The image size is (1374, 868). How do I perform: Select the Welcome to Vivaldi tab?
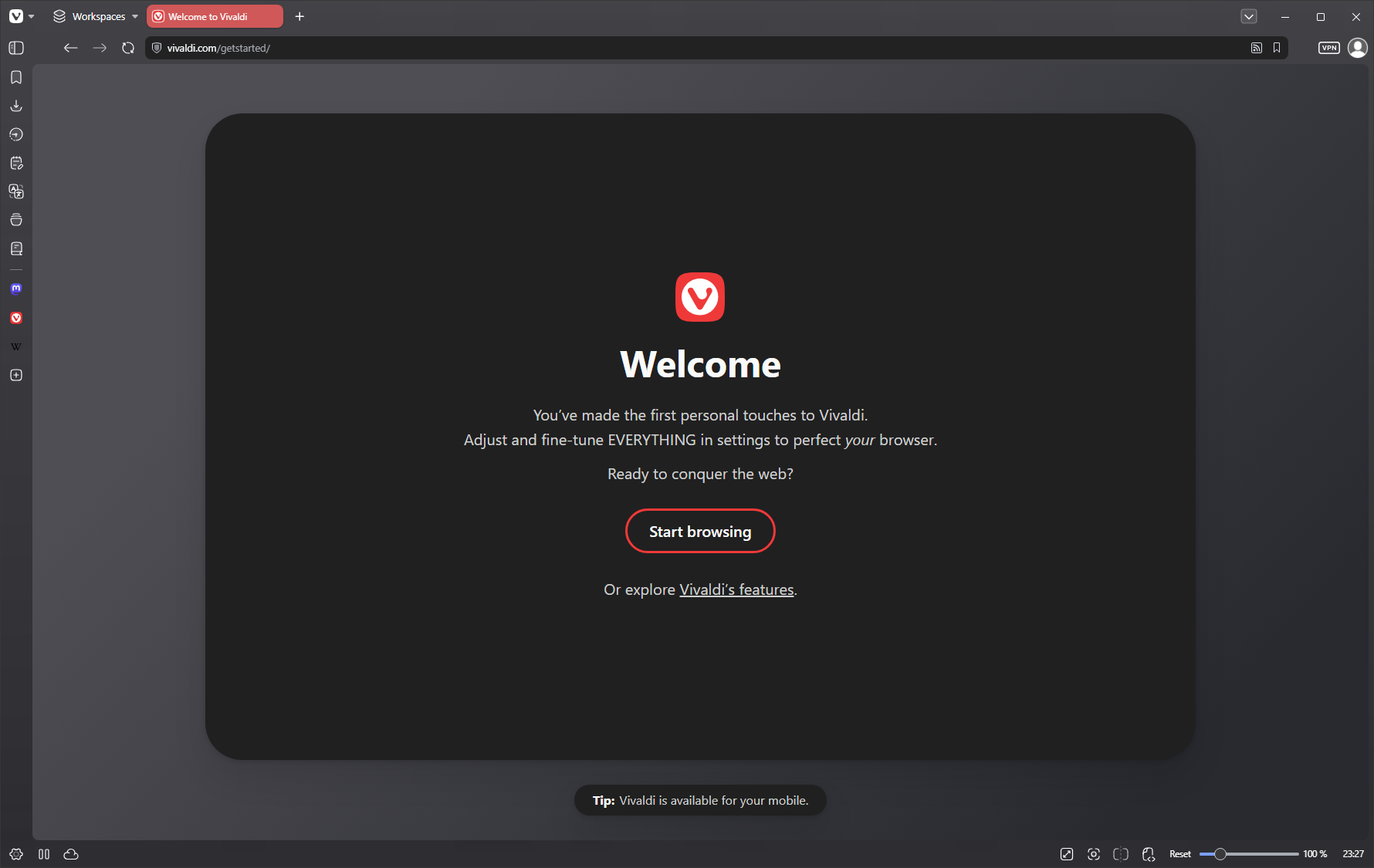[x=215, y=16]
